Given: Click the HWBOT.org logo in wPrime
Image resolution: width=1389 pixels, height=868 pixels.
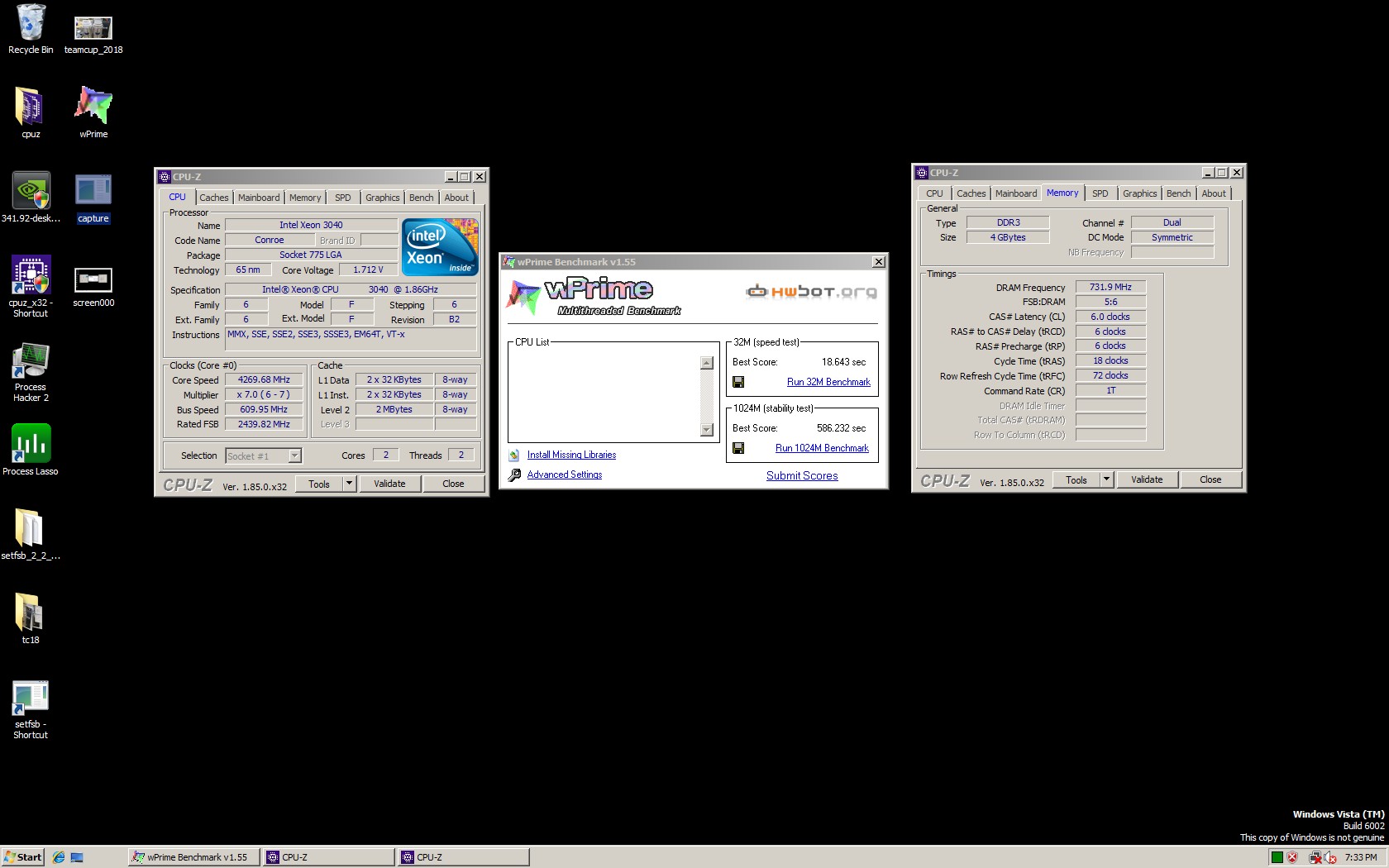Looking at the screenshot, I should pos(811,292).
